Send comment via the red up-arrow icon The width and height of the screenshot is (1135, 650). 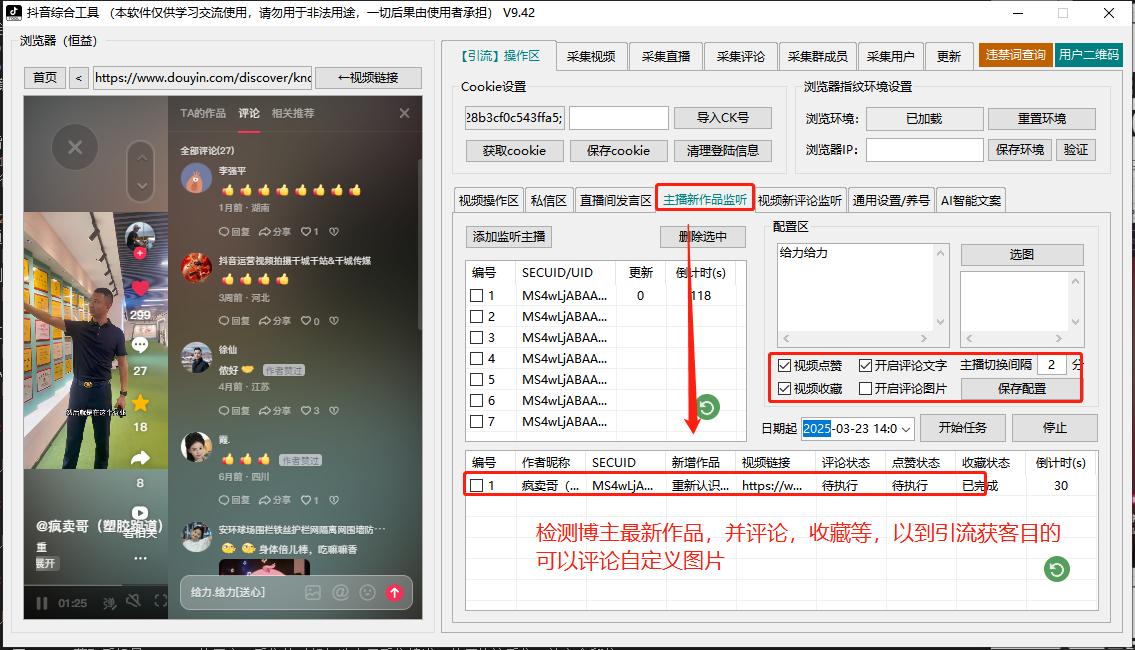(395, 592)
